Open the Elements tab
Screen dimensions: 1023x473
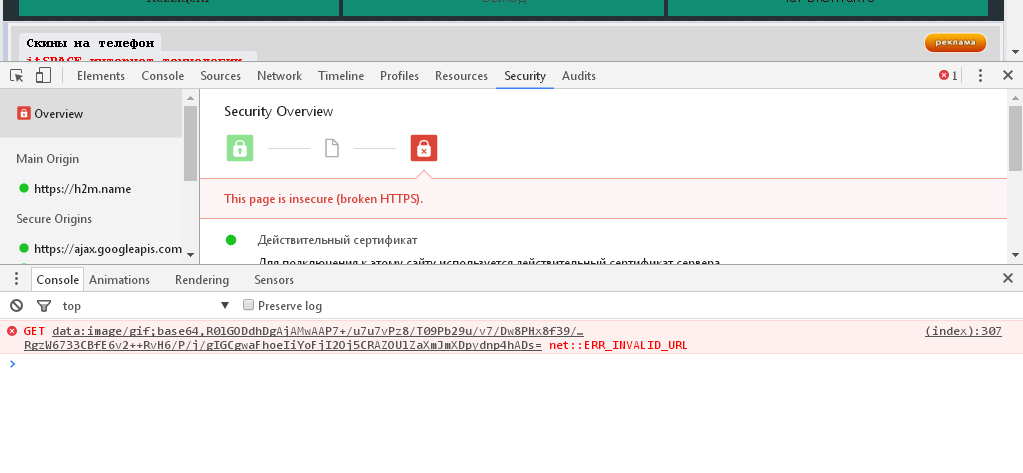point(100,76)
